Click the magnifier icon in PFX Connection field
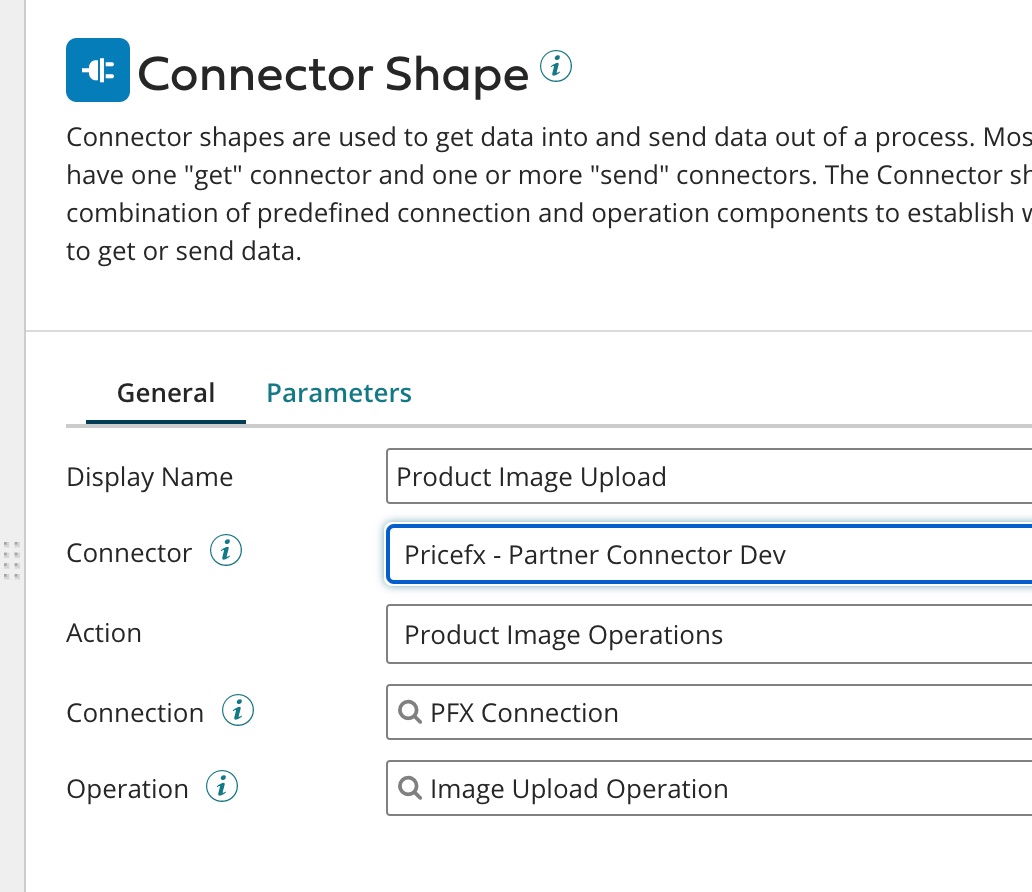Screen dimensions: 1032x892 (x=410, y=712)
